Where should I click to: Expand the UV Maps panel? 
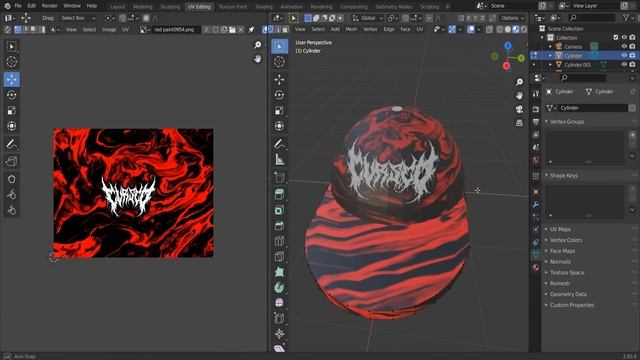point(560,229)
